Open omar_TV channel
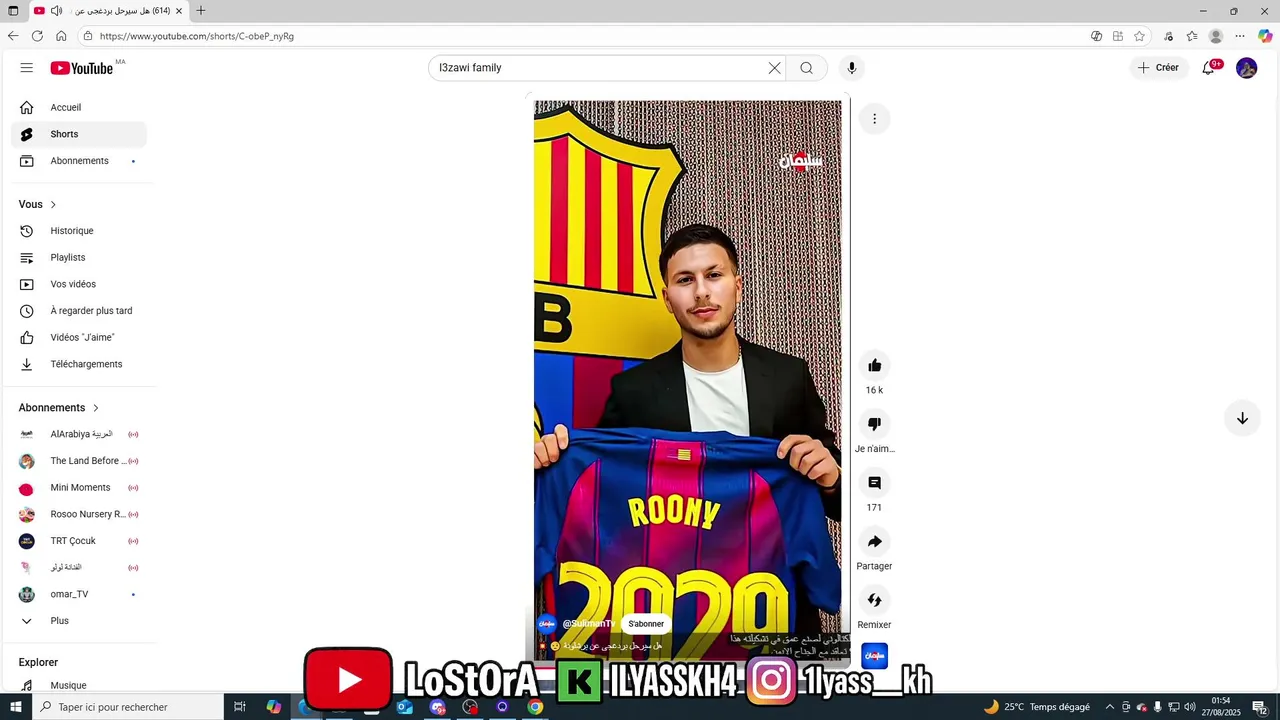The width and height of the screenshot is (1280, 720). pyautogui.click(x=79, y=594)
